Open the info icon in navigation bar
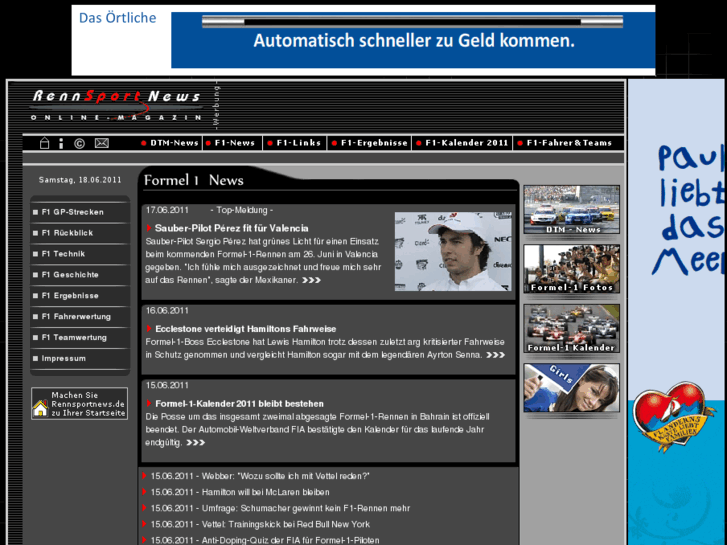The image size is (727, 545). pos(61,143)
